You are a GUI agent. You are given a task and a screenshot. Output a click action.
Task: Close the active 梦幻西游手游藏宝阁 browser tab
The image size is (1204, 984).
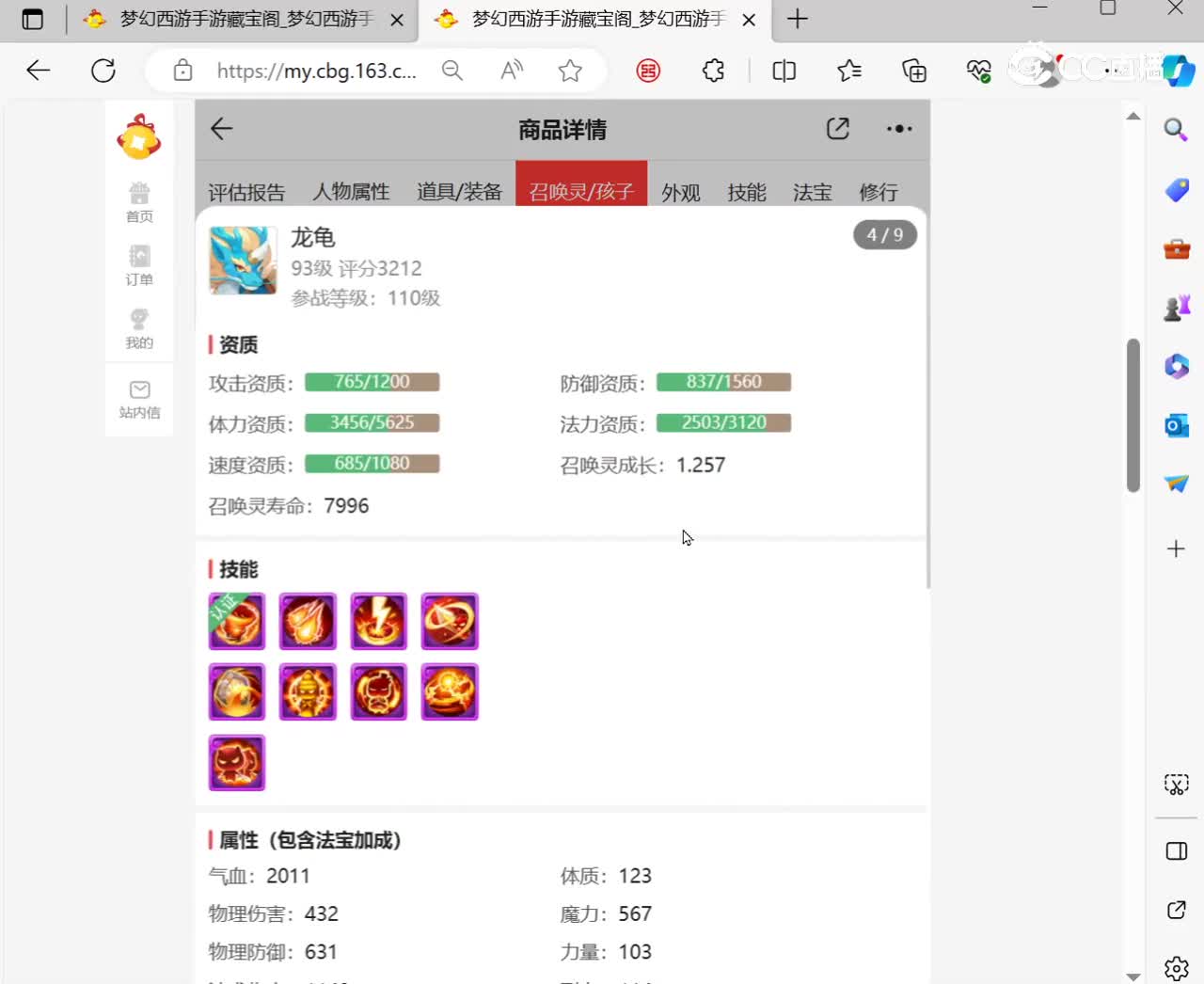pos(749,20)
